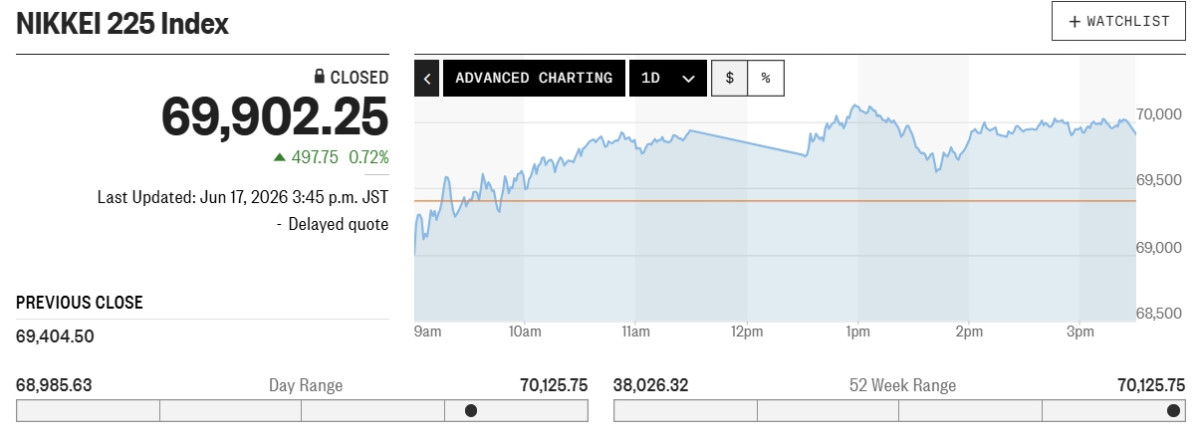This screenshot has width=1199, height=441.
Task: Click the chart peak near 1pm
Action: [855, 105]
